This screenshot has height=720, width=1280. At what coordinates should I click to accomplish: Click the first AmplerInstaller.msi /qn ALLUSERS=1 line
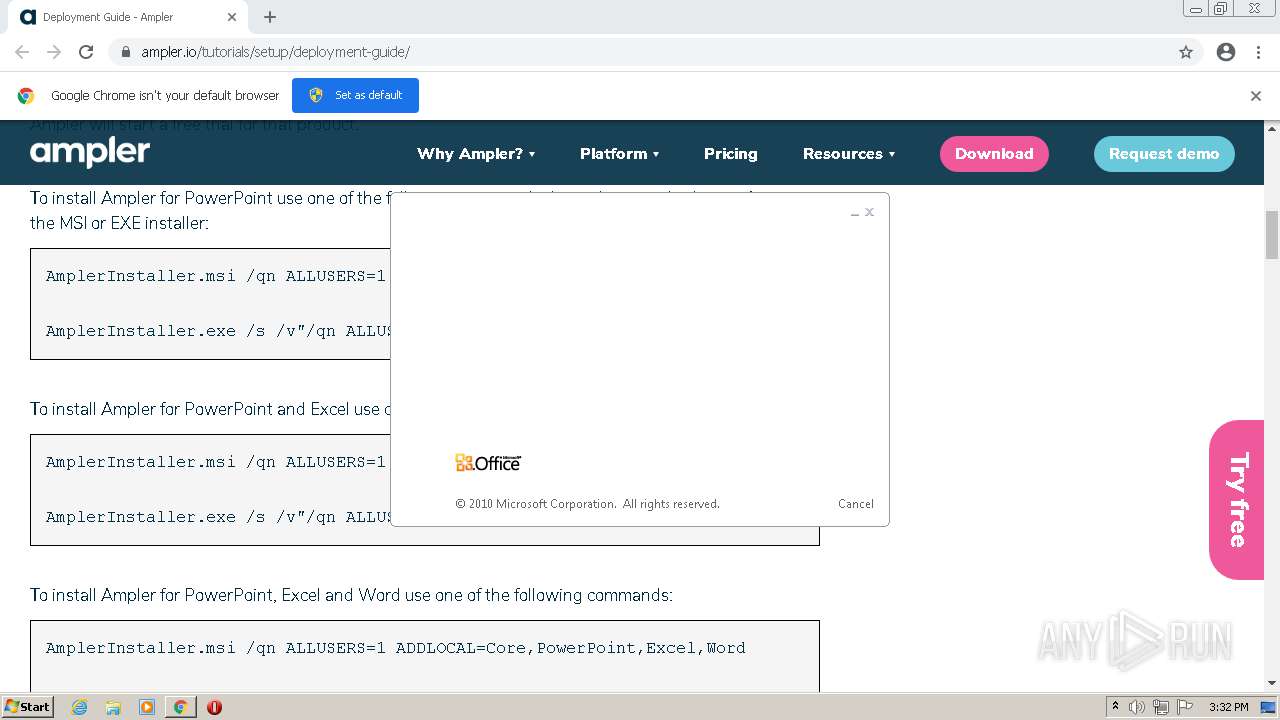pos(216,276)
